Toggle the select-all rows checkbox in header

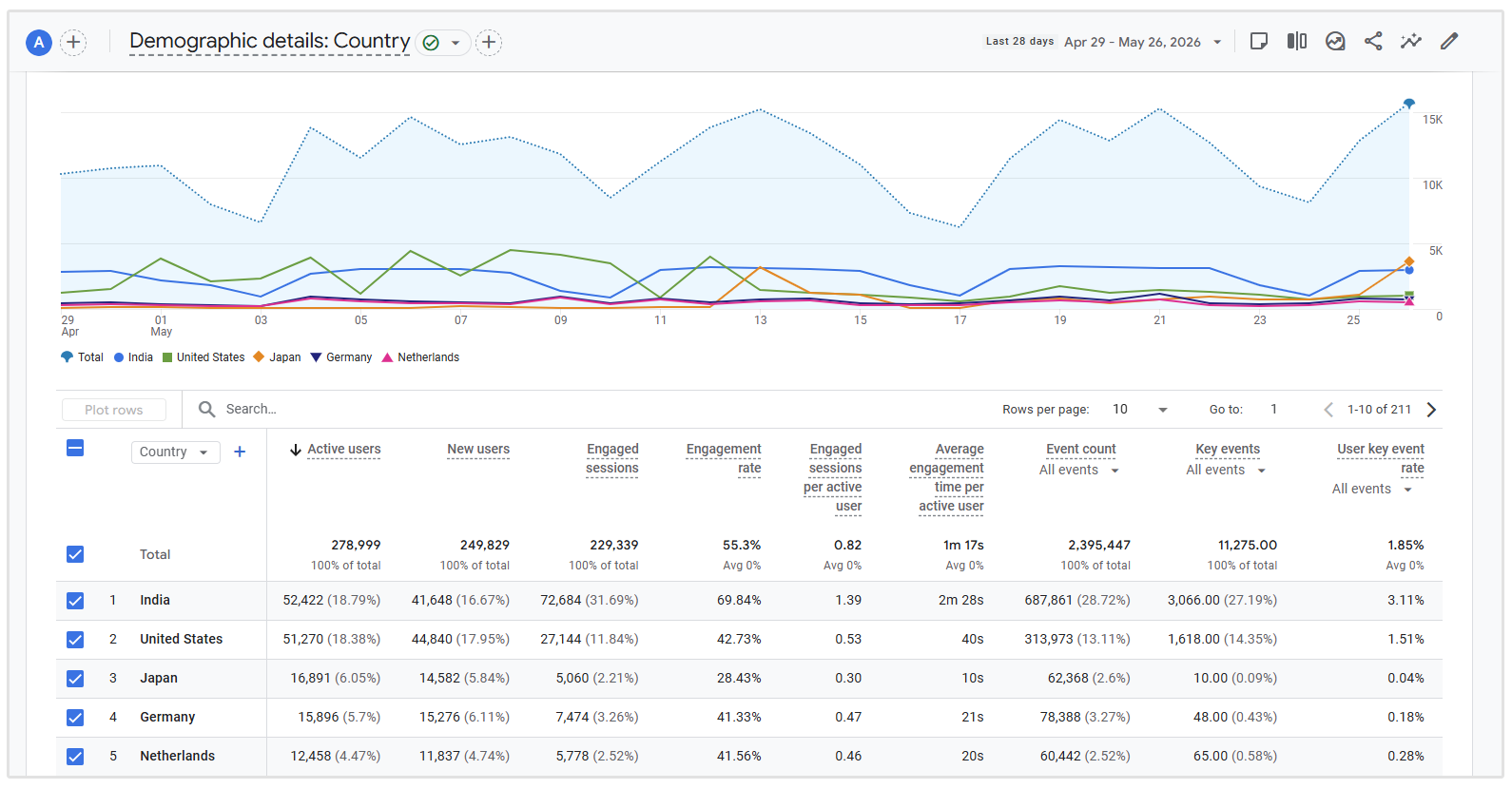[x=75, y=448]
